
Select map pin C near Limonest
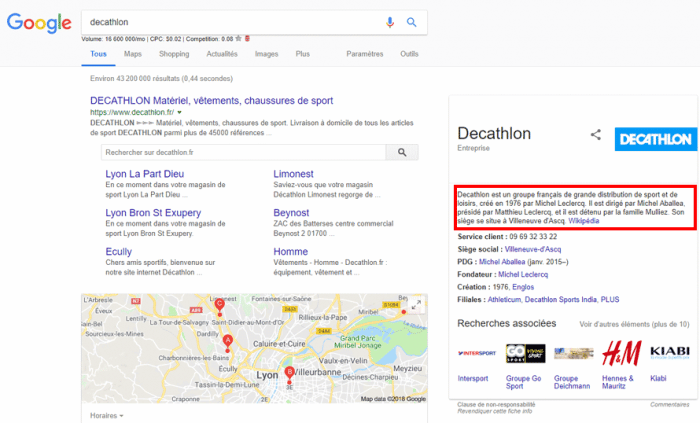pyautogui.click(x=219, y=307)
